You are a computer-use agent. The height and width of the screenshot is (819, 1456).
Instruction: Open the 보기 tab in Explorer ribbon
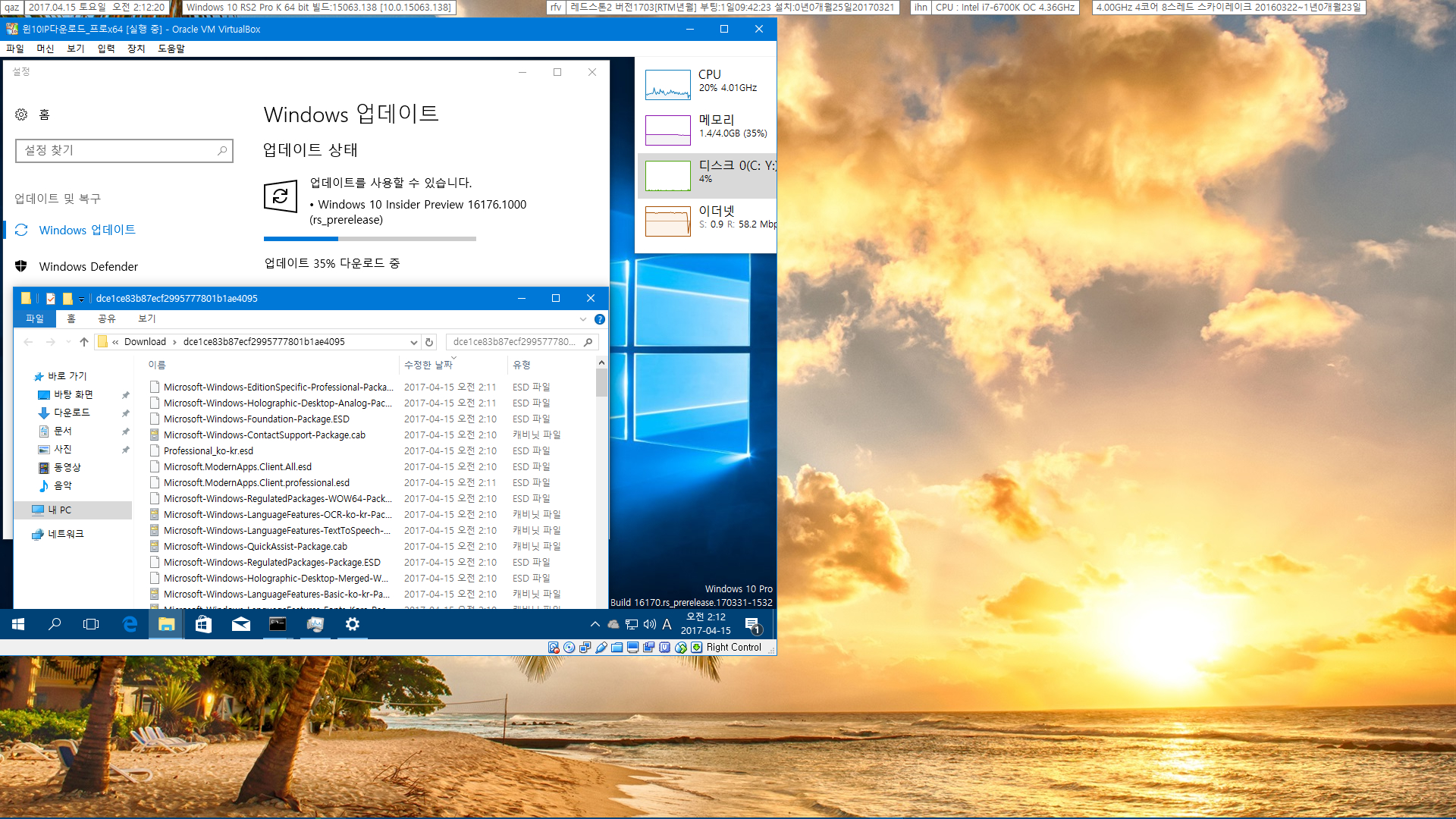pyautogui.click(x=147, y=318)
